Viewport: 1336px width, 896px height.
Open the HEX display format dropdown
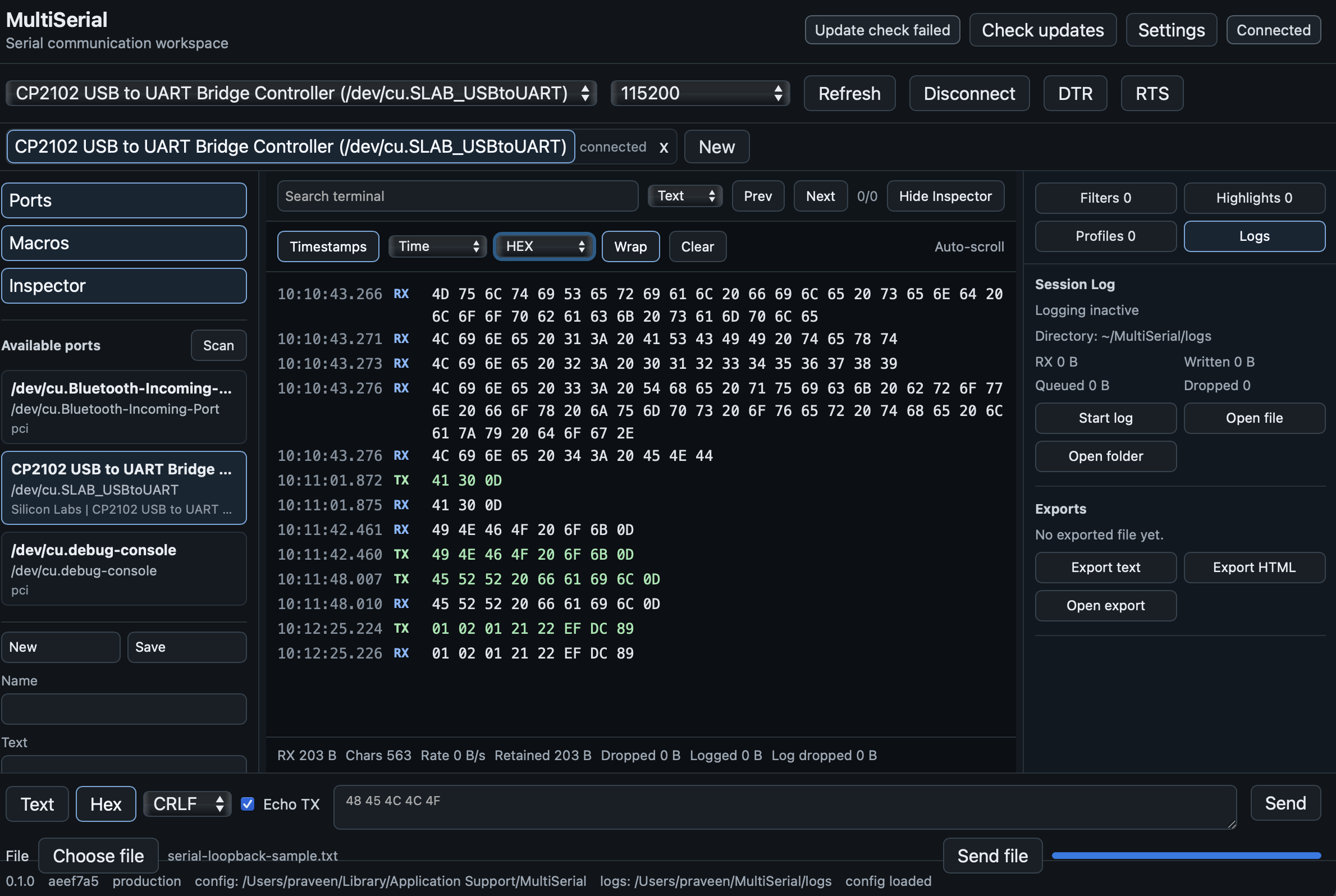pos(544,246)
